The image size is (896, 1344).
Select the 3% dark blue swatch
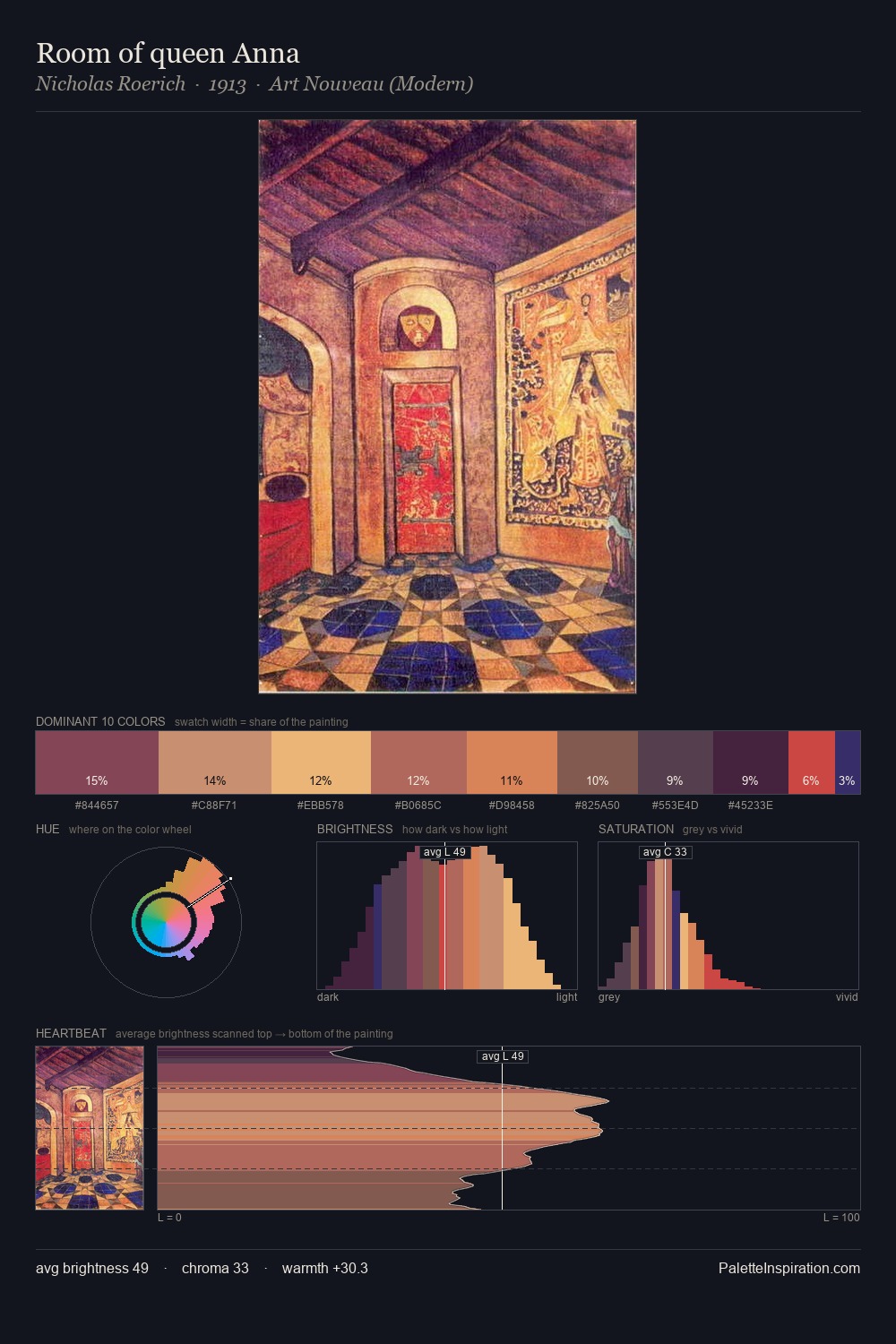(x=848, y=762)
